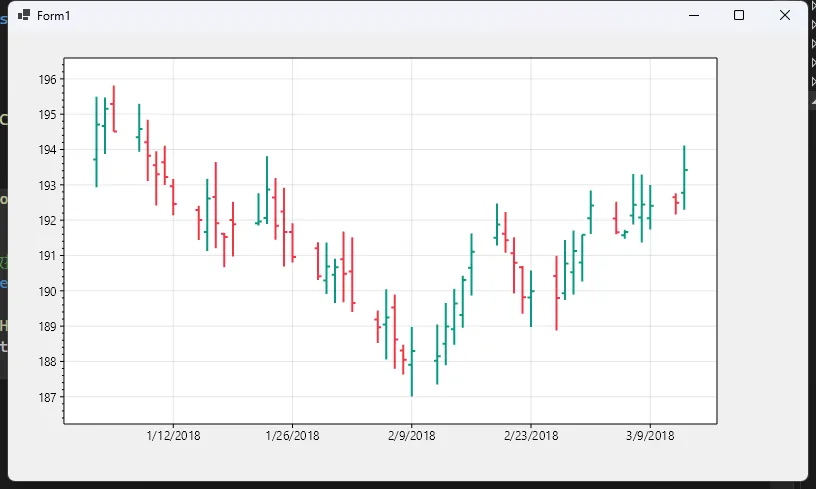Screen dimensions: 816x489
Task: Click the 190 Y-axis label
Action: pos(47,291)
